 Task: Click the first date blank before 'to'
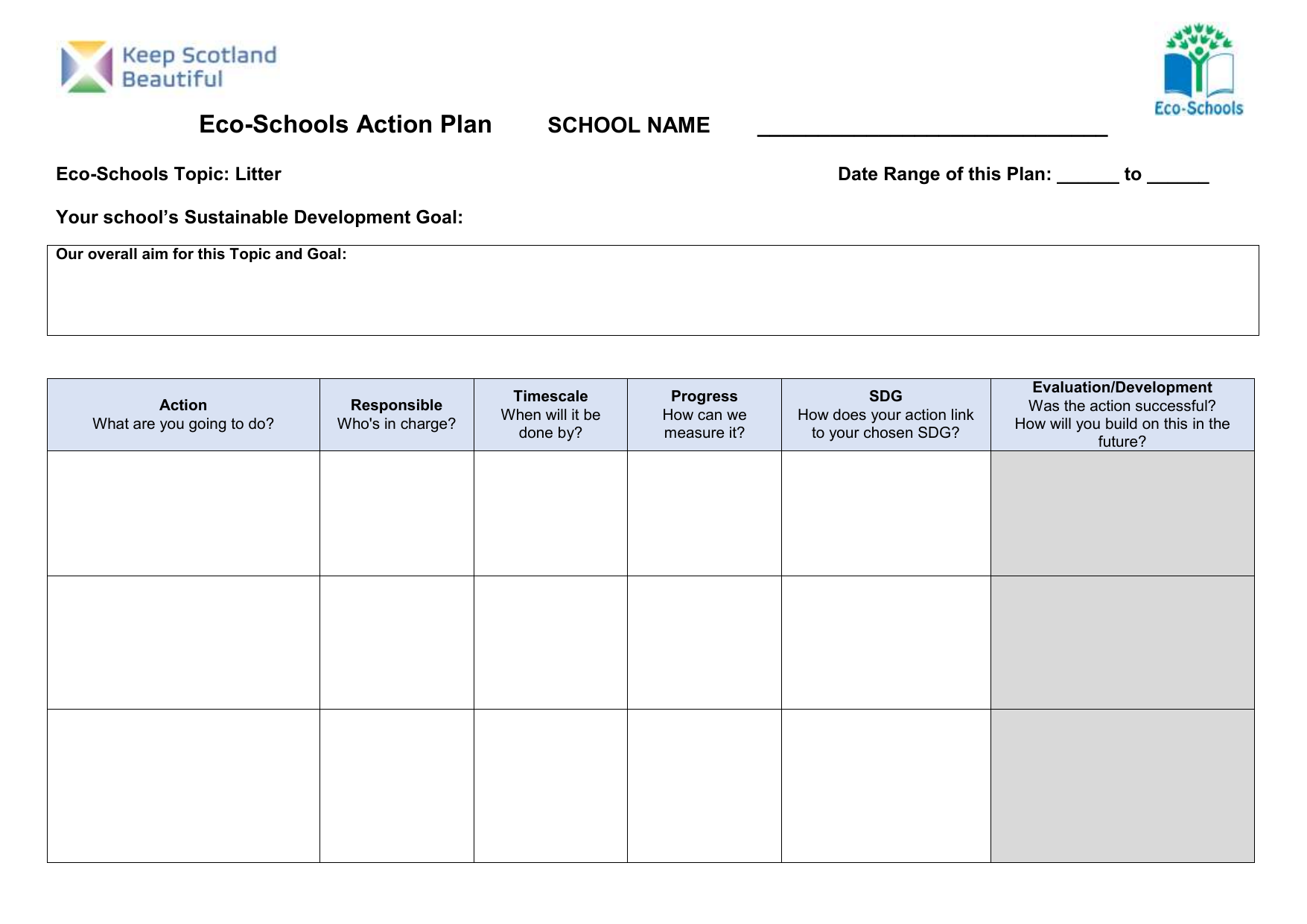1088,176
